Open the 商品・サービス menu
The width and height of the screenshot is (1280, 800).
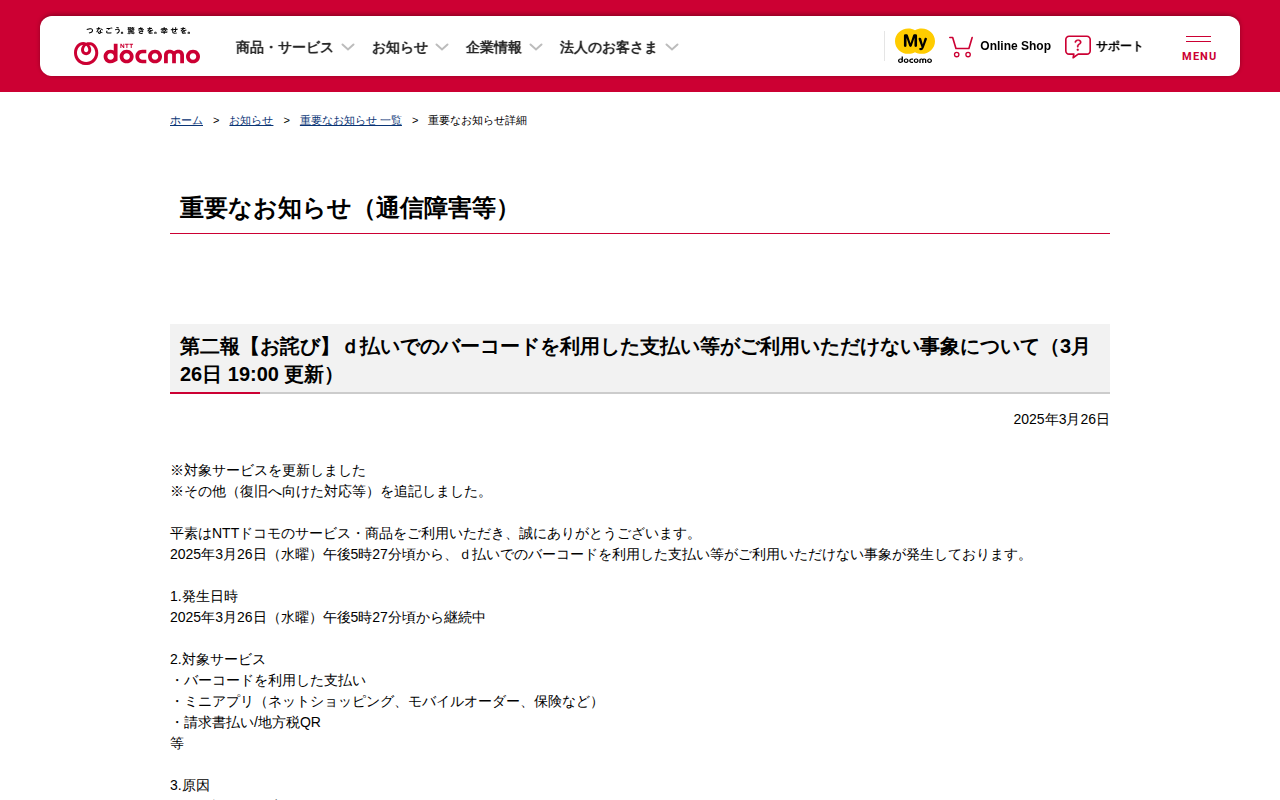coord(285,47)
